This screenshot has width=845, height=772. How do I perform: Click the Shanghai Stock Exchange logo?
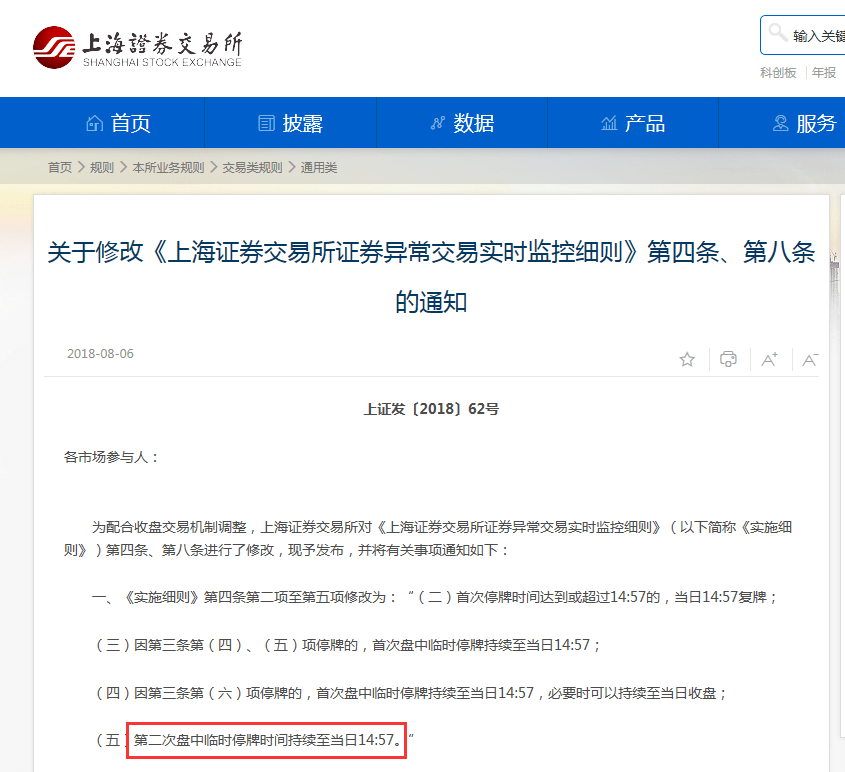(x=137, y=47)
